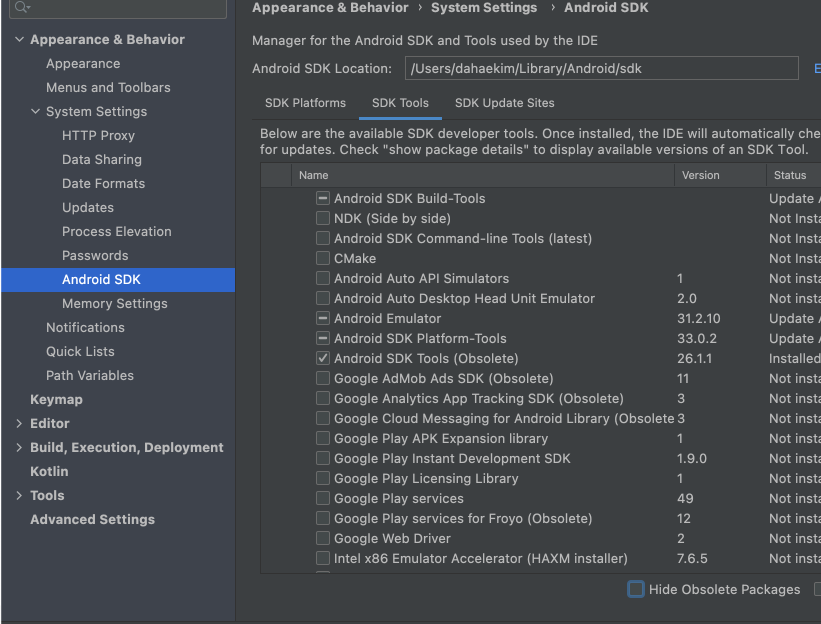This screenshot has height=624, width=821.
Task: Select HTTP Proxy in the sidebar
Action: click(98, 136)
